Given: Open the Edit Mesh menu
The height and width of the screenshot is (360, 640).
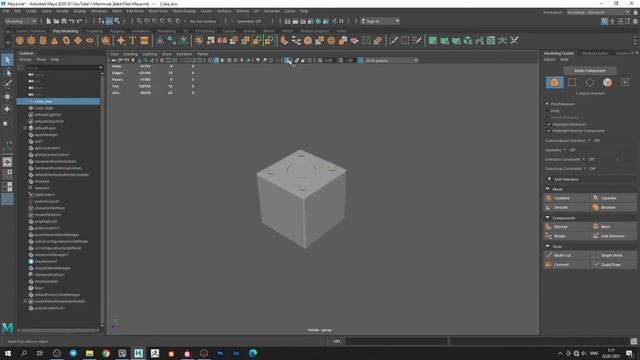Looking at the screenshot, I should click(x=135, y=11).
